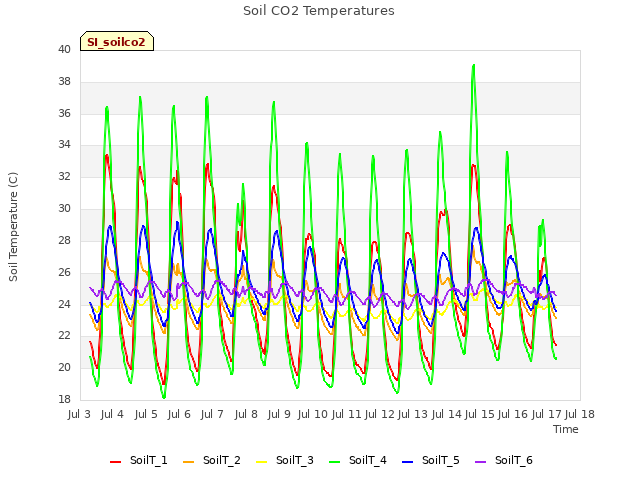Click the SoilT_1 red legend swatch
Viewport: 640px width, 480px height.
(x=116, y=462)
